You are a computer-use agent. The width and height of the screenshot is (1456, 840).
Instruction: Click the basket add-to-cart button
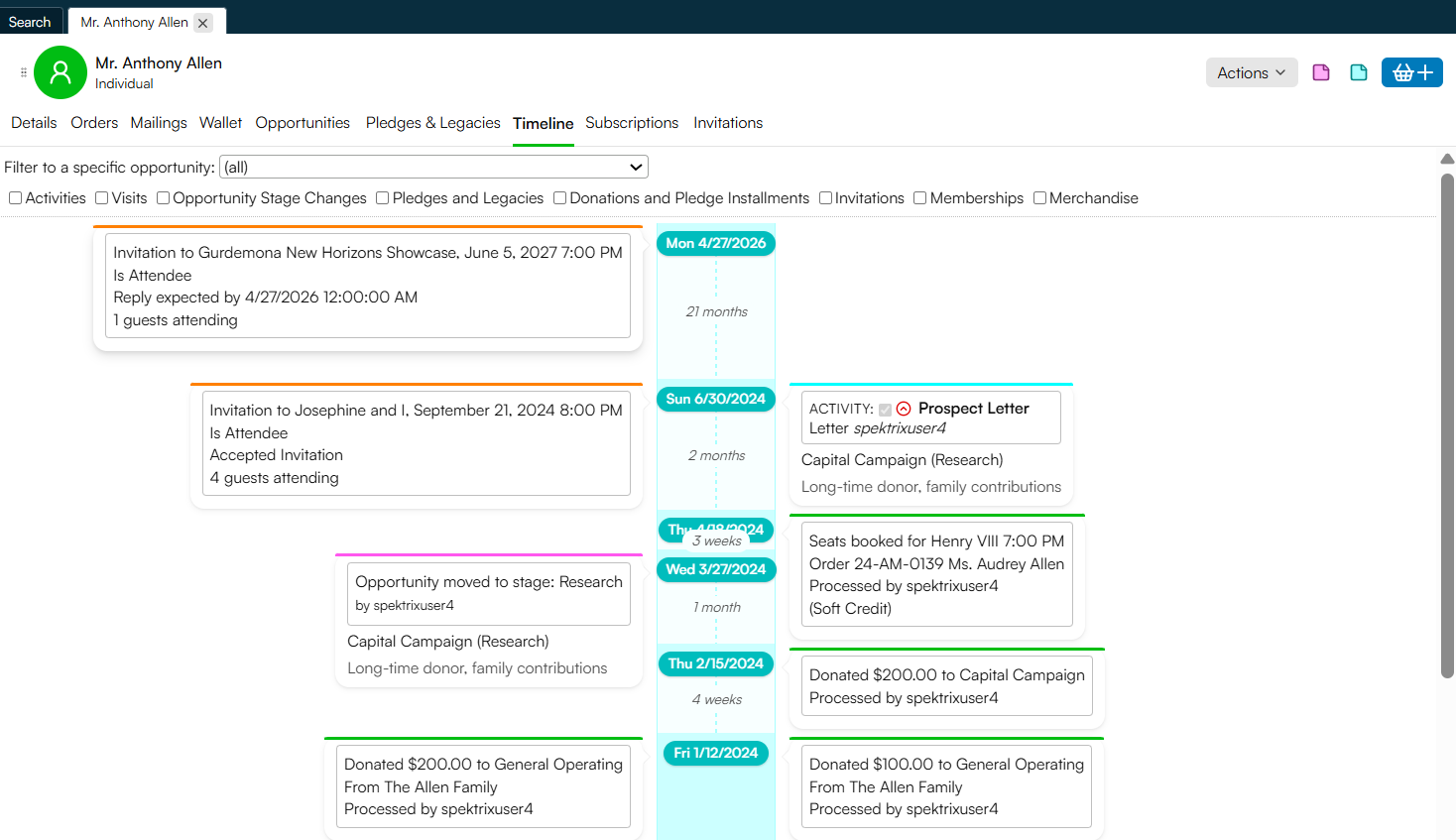click(1411, 72)
